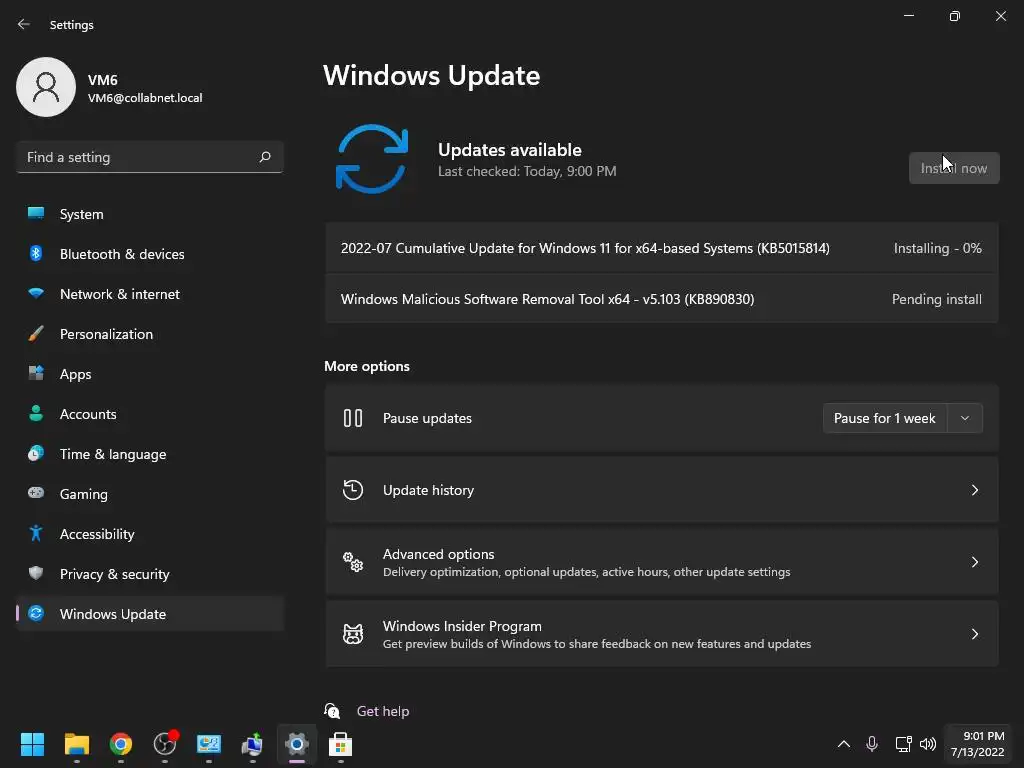The image size is (1024, 768).
Task: Open Google Chrome from taskbar
Action: click(121, 744)
